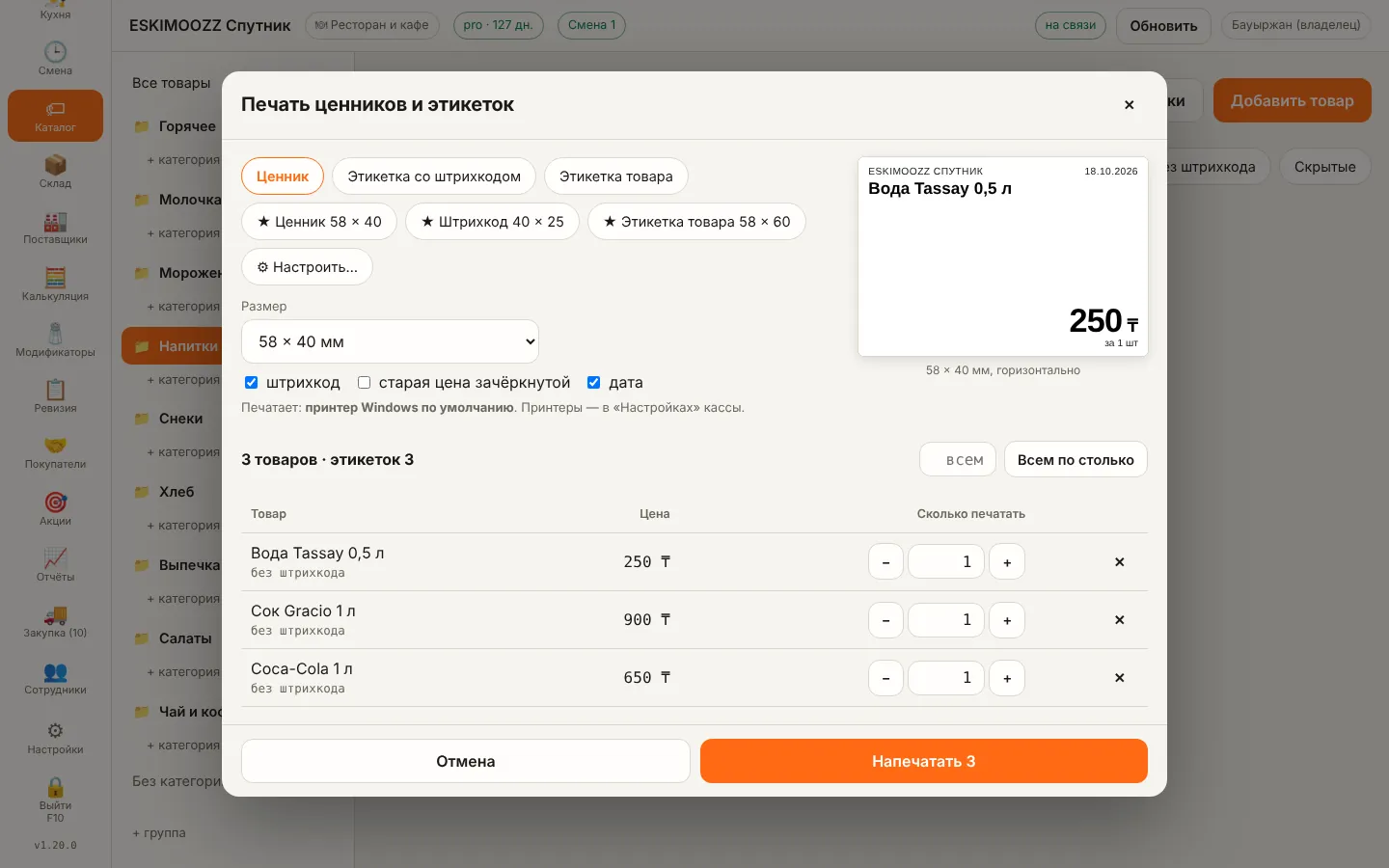Click Напечатать 3 button
The height and width of the screenshot is (868, 1389).
tap(924, 761)
